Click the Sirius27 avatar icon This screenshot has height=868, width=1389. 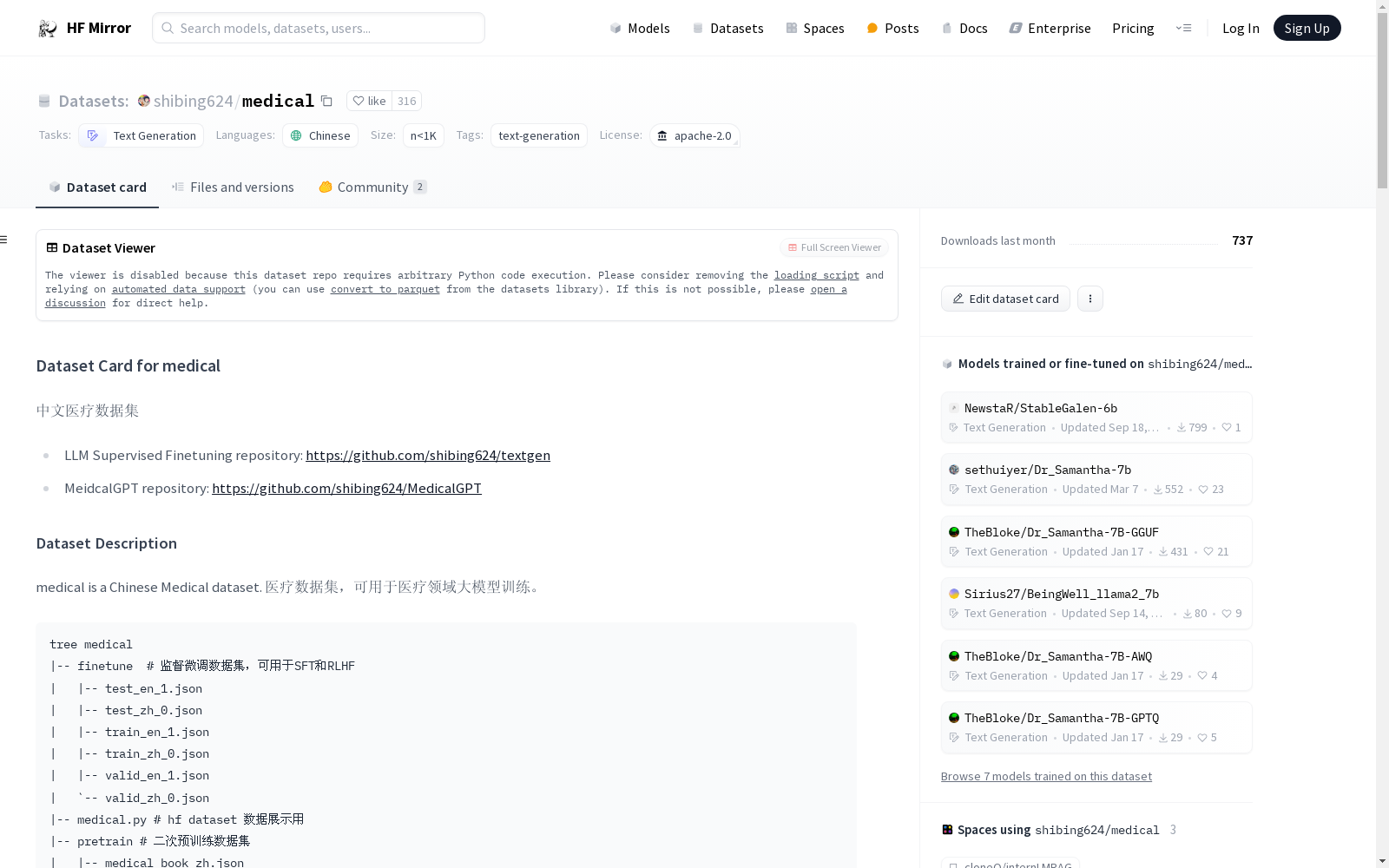[x=954, y=594]
